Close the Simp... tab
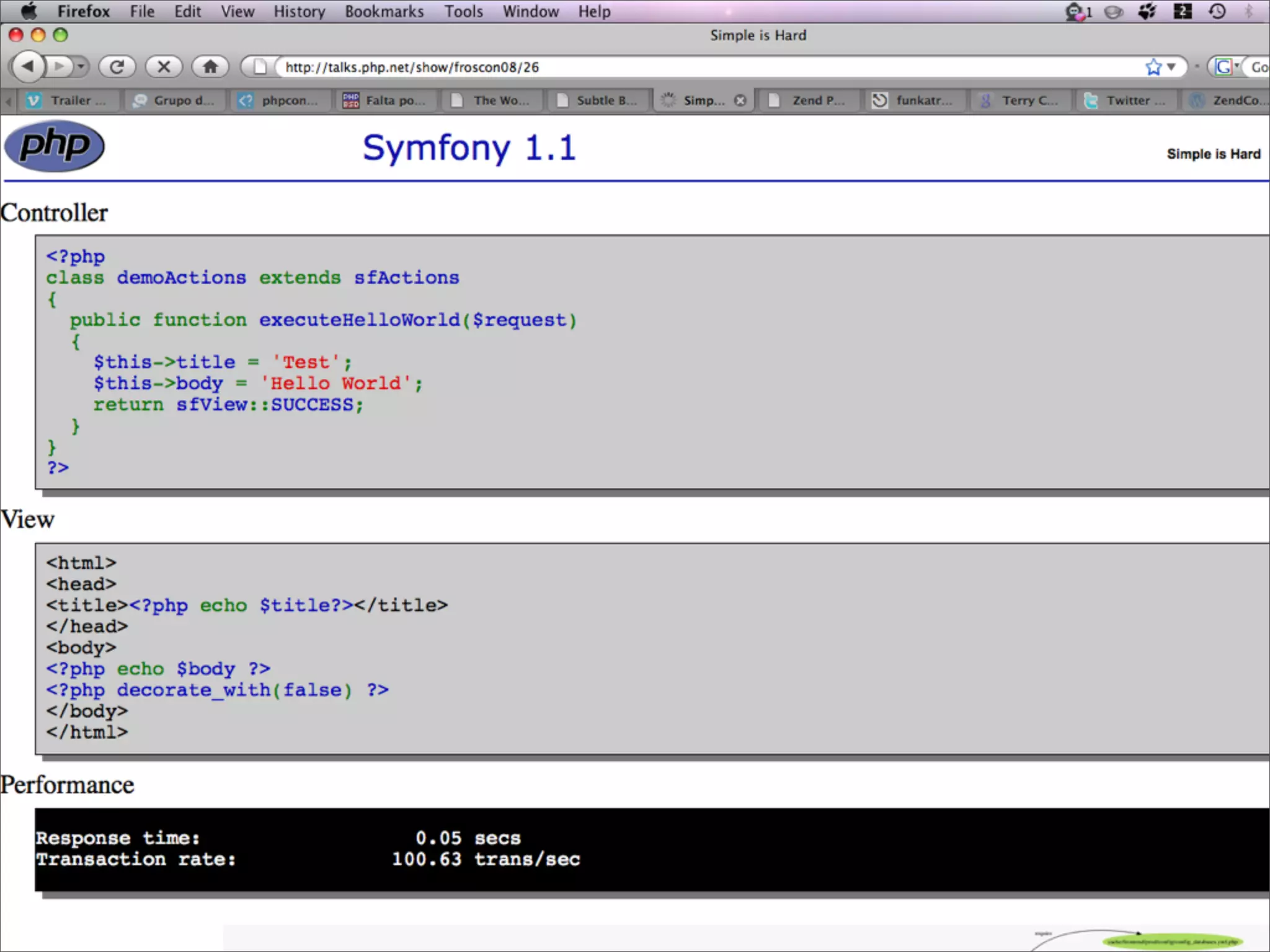The width and height of the screenshot is (1270, 952). (x=740, y=100)
